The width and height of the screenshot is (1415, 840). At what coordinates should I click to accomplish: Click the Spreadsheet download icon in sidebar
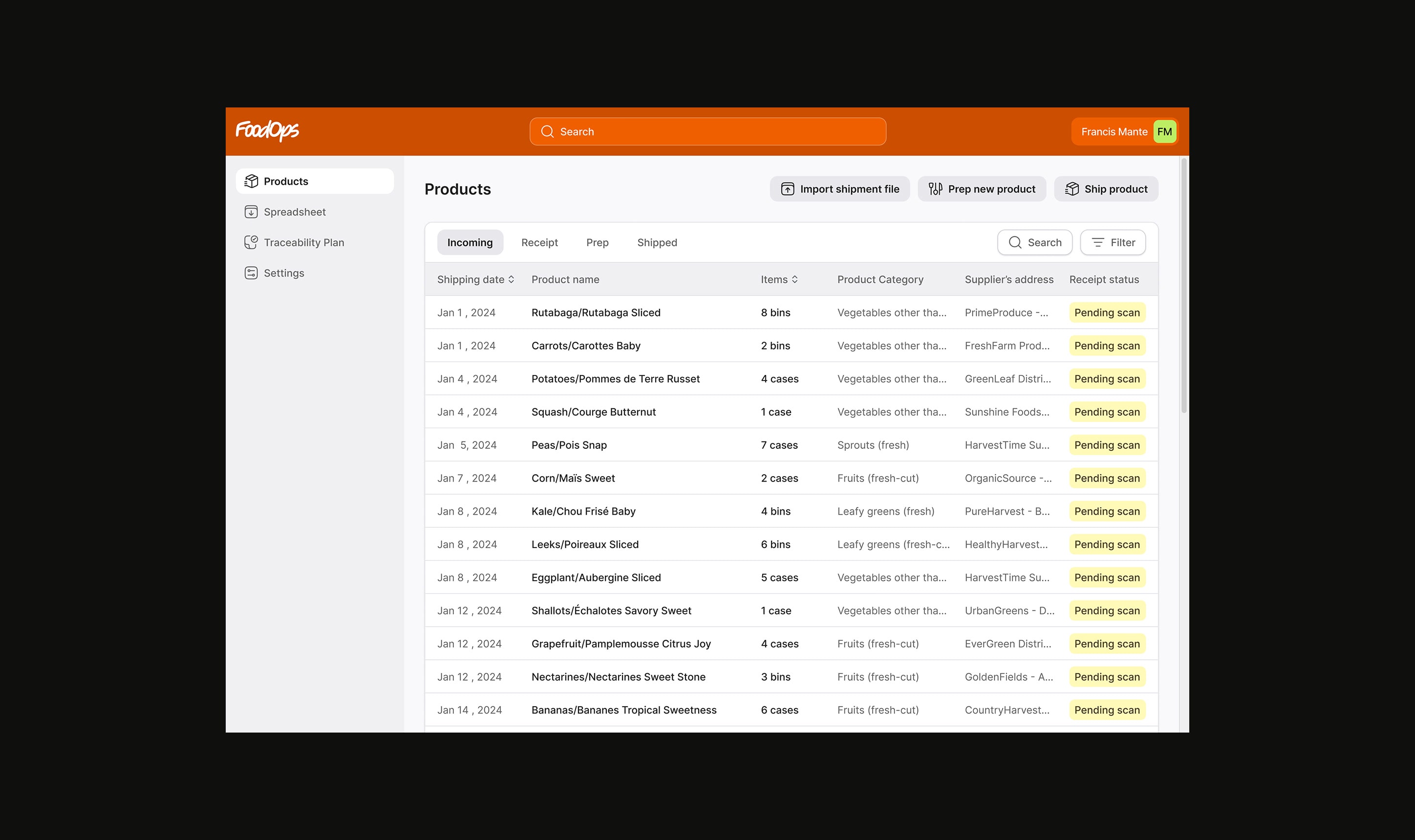(251, 211)
